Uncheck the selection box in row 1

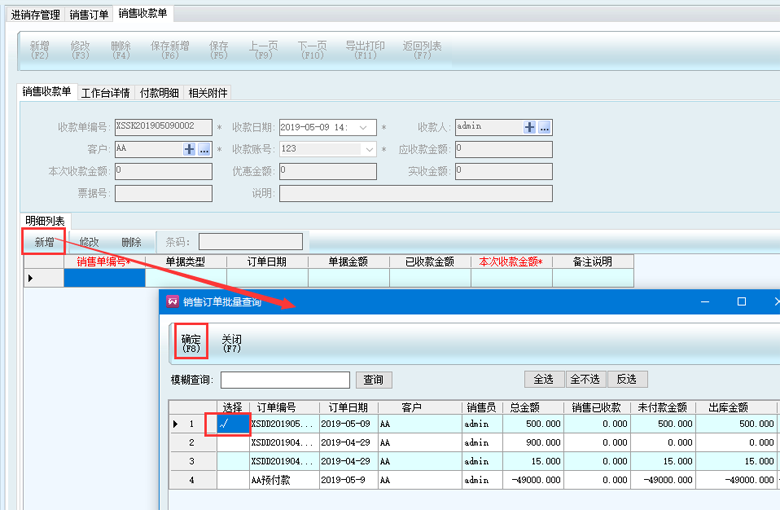[232, 424]
